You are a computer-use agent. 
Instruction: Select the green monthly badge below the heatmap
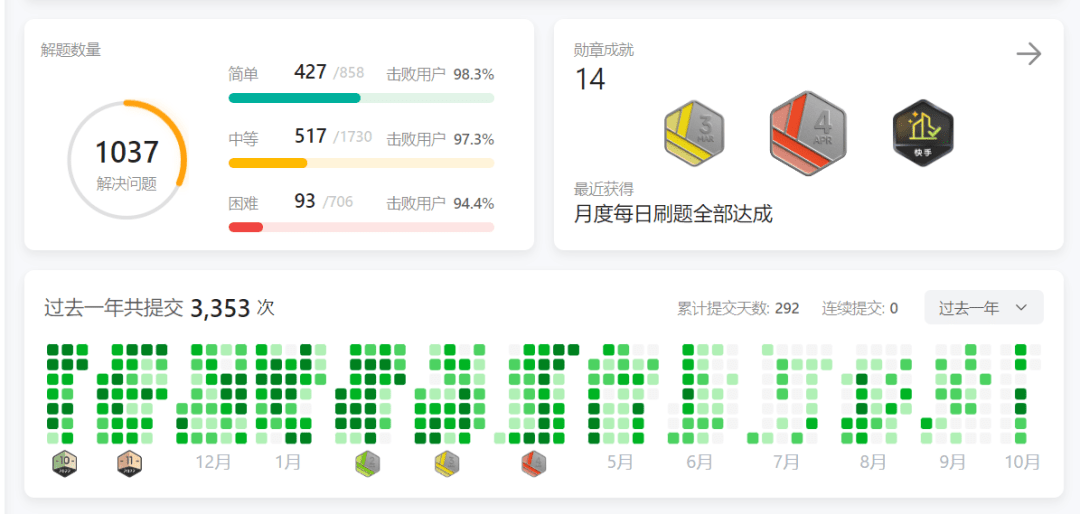(368, 462)
